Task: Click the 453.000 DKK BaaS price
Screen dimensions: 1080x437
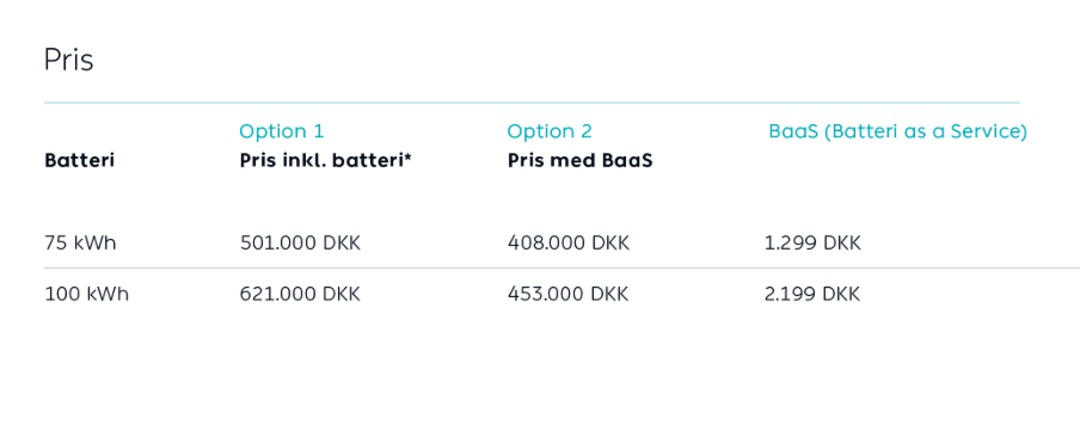Action: [x=568, y=294]
